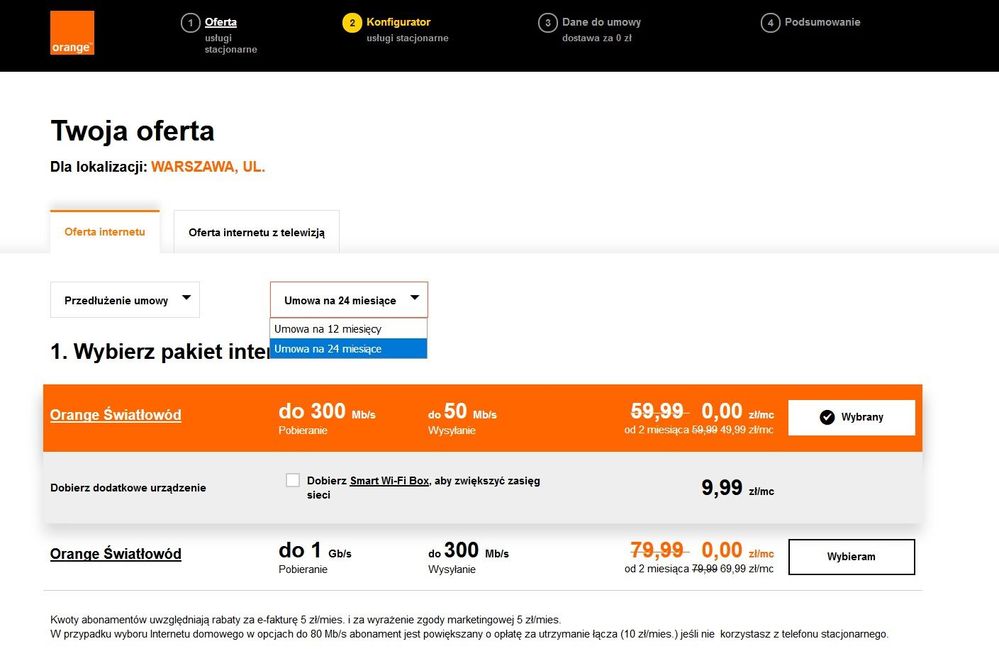The width and height of the screenshot is (999, 649).
Task: Click the checkmark icon on Wybrany
Action: pyautogui.click(x=827, y=418)
